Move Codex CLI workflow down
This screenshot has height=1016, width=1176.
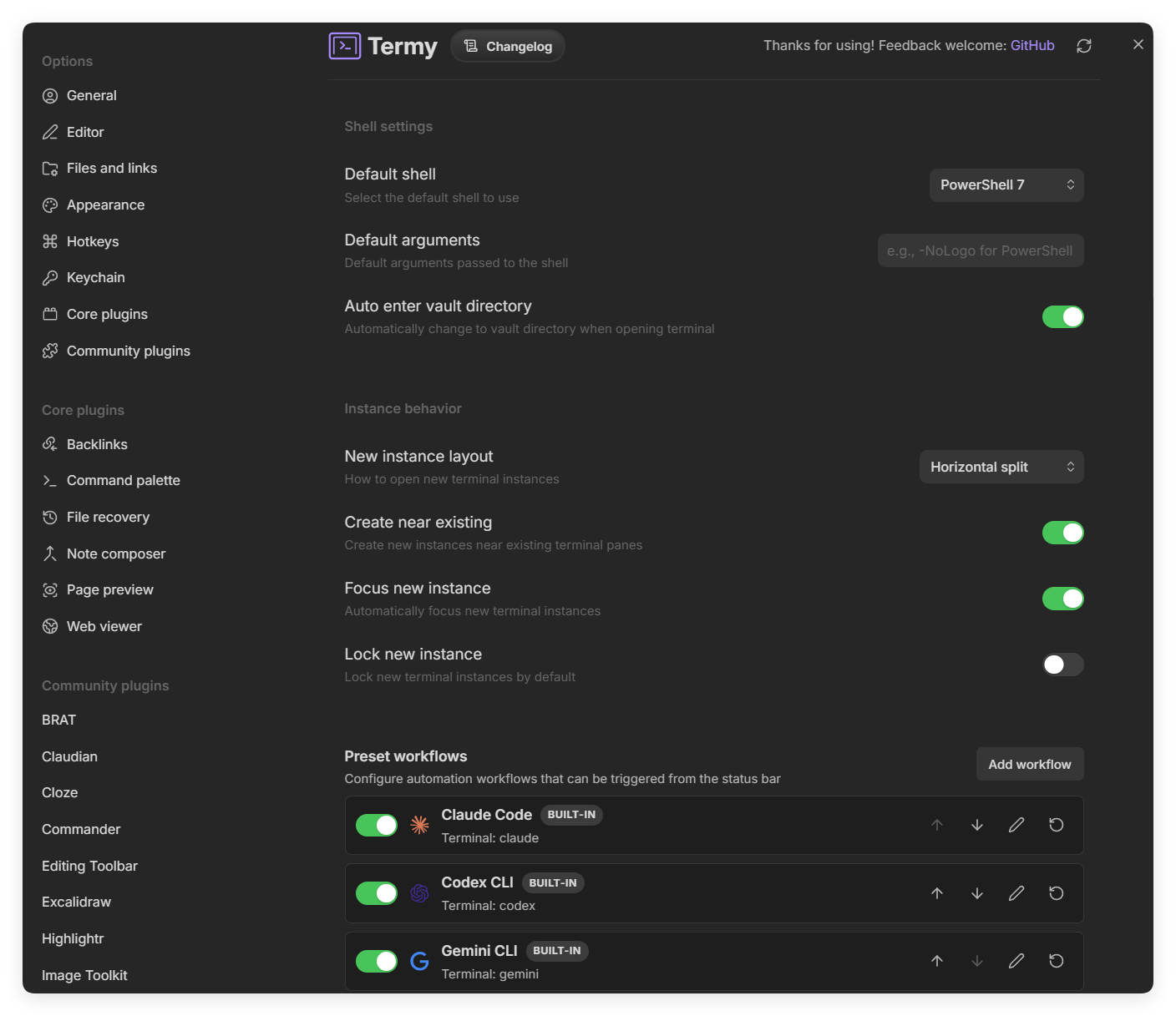point(977,893)
